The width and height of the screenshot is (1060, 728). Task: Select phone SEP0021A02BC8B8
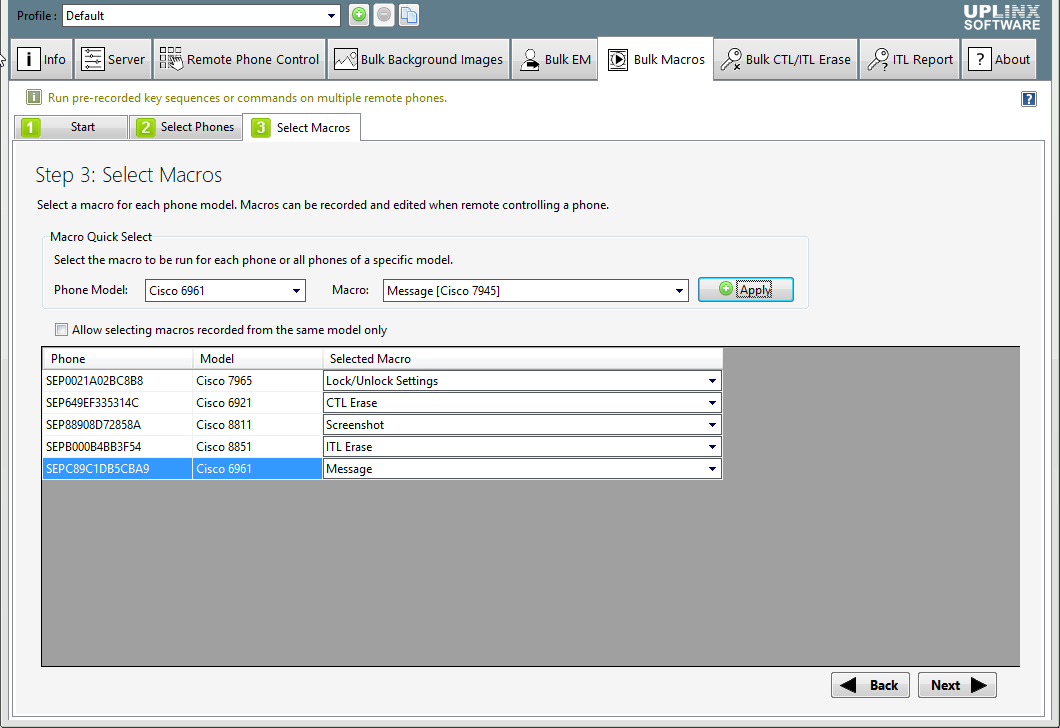point(118,381)
